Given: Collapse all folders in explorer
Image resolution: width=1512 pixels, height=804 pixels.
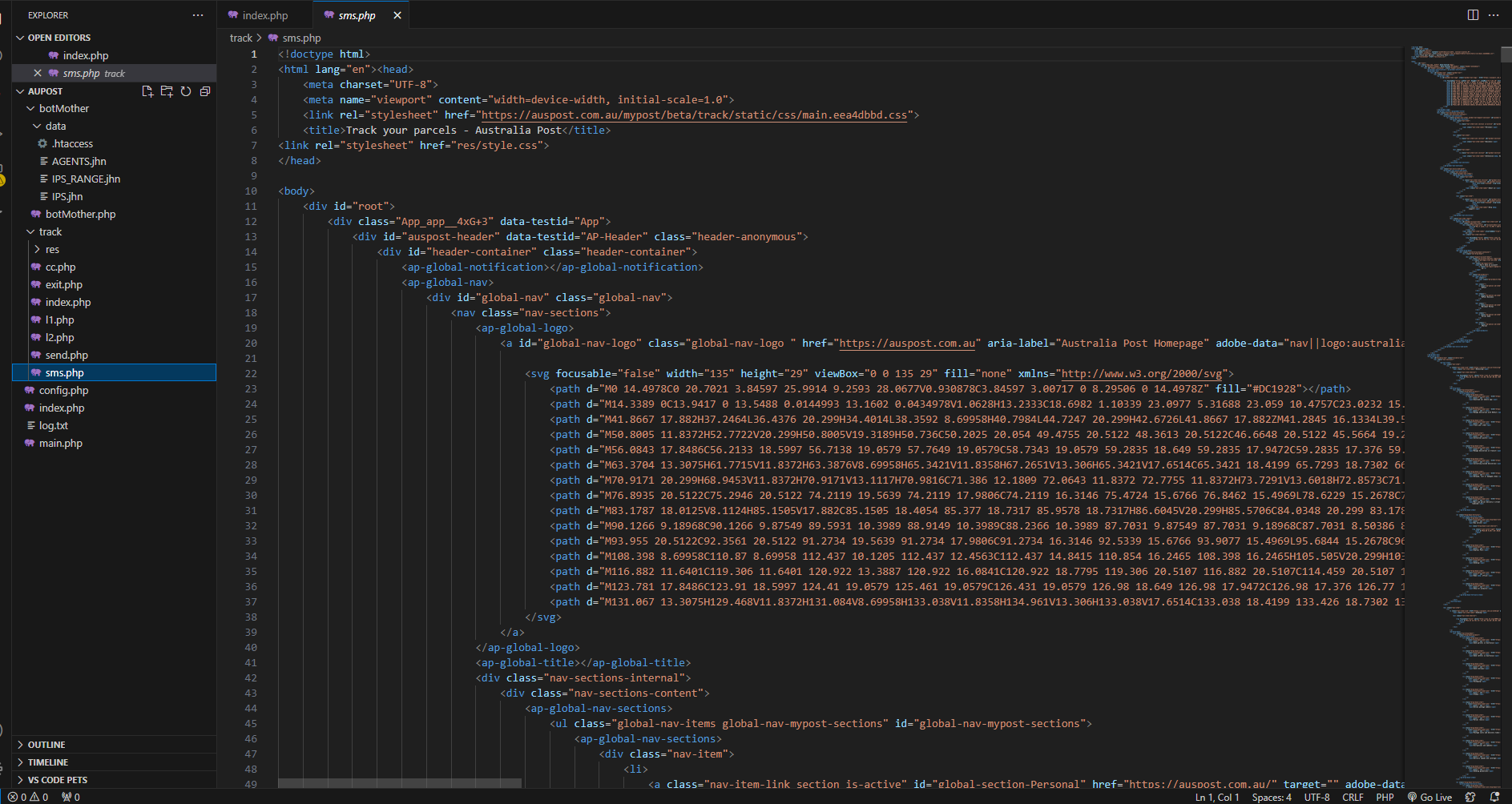Looking at the screenshot, I should pos(205,91).
